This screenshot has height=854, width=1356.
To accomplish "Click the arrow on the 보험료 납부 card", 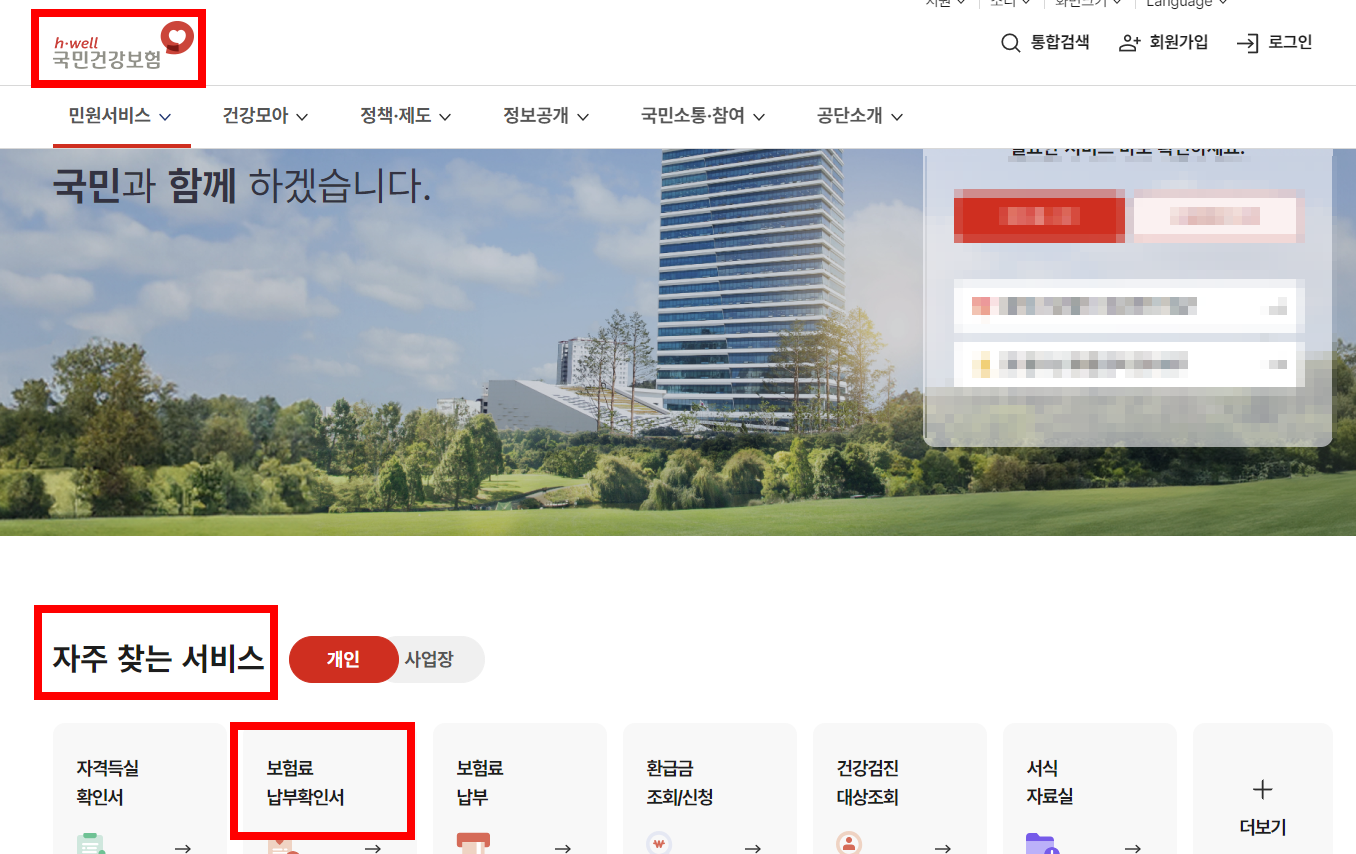I will click(563, 847).
